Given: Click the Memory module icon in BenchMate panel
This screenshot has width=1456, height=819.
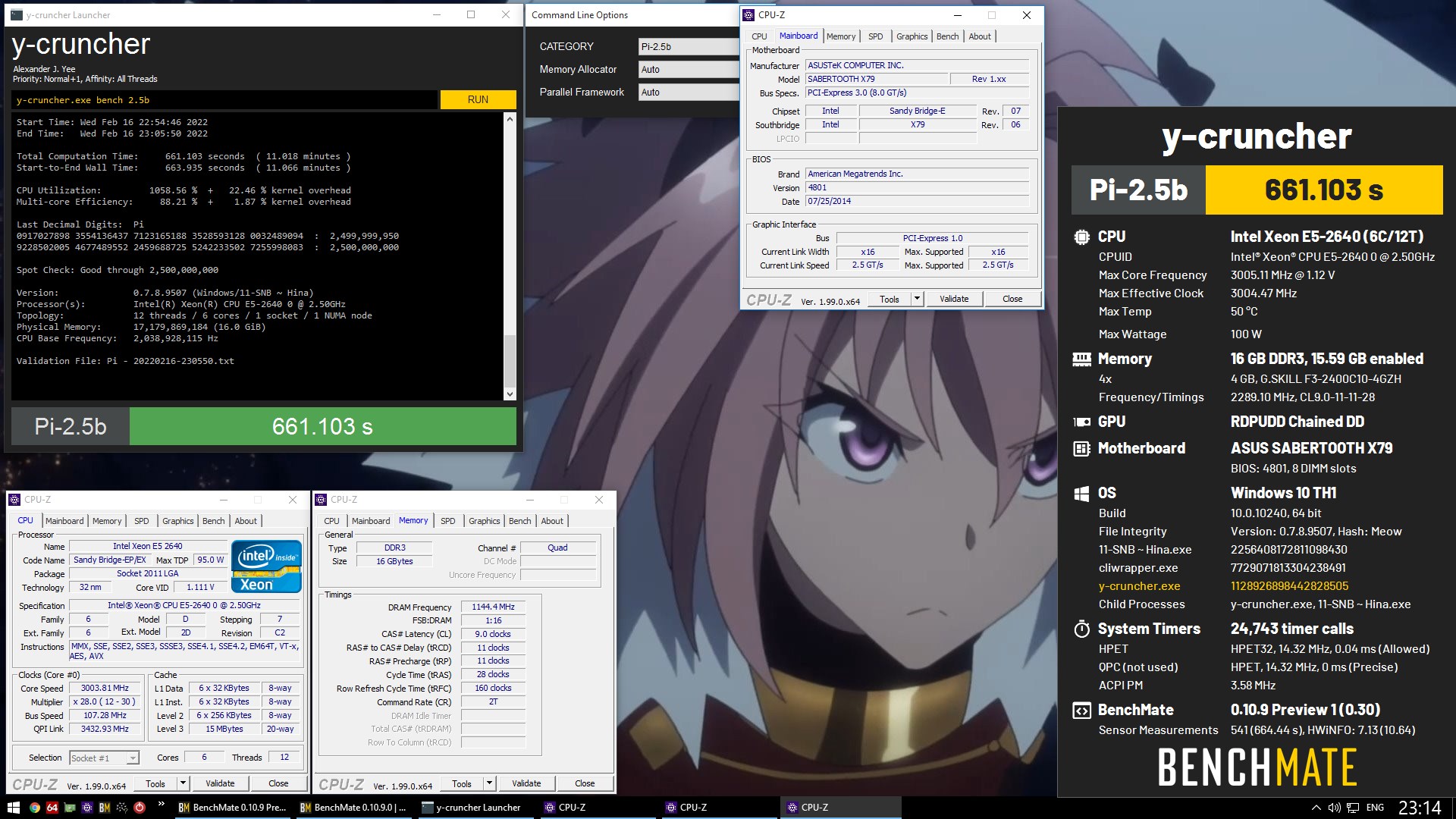Looking at the screenshot, I should click(1082, 359).
